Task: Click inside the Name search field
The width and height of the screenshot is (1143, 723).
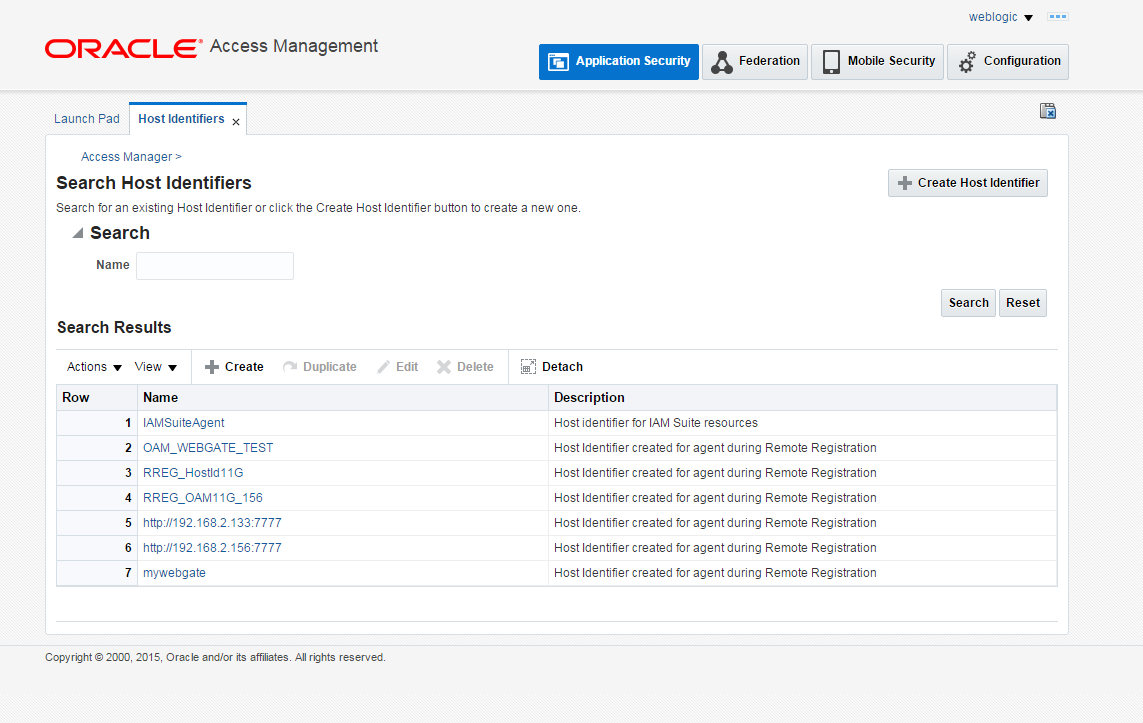Action: pos(214,266)
